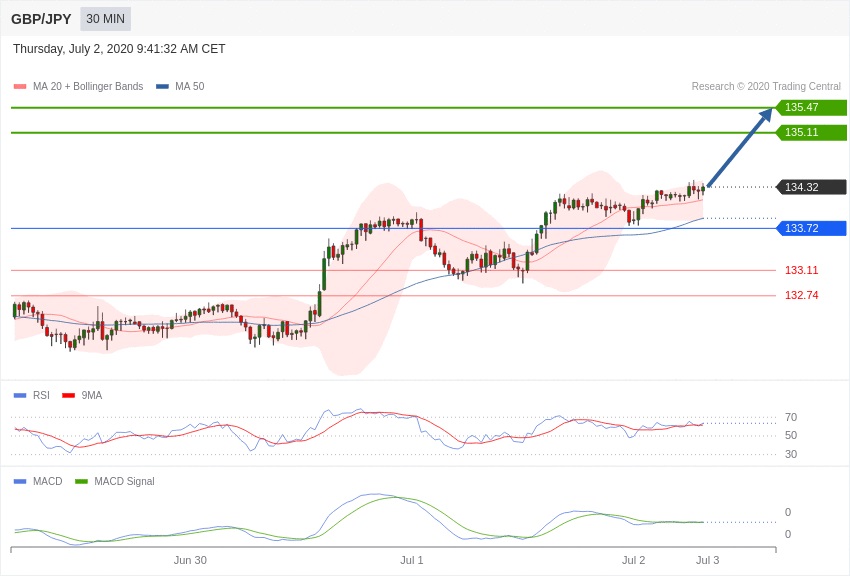This screenshot has width=850, height=576.
Task: Click the 132.74 red support label
Action: [x=801, y=295]
